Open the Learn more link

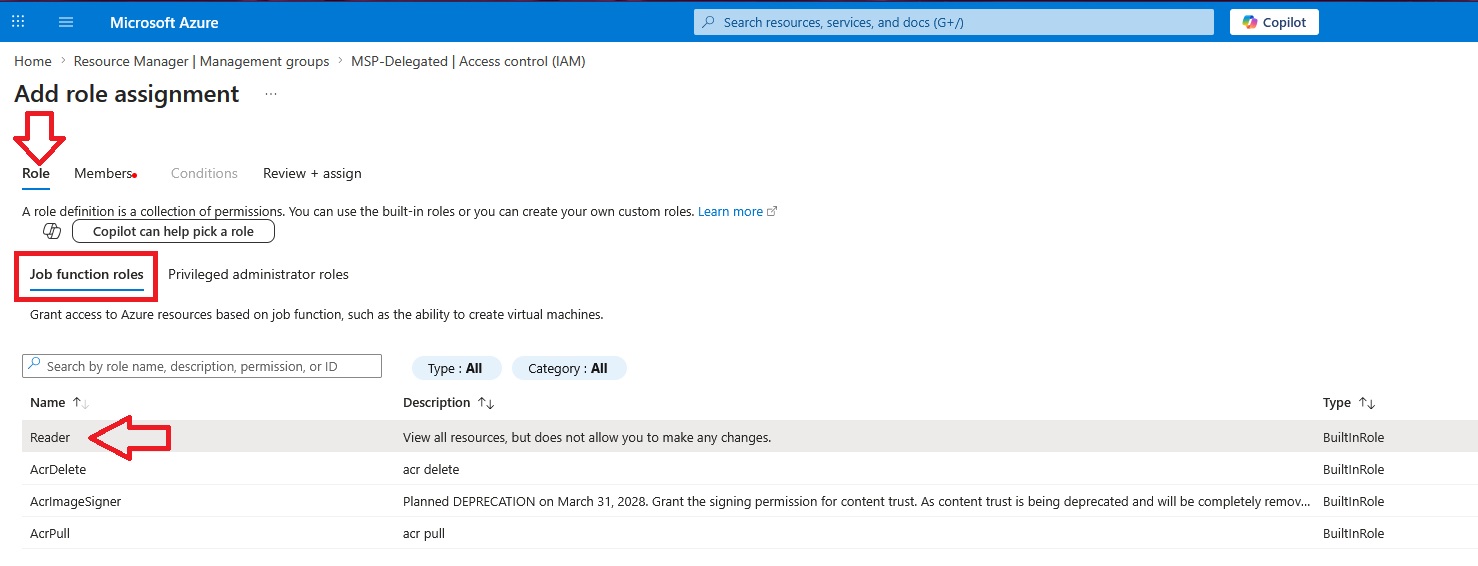click(x=730, y=212)
